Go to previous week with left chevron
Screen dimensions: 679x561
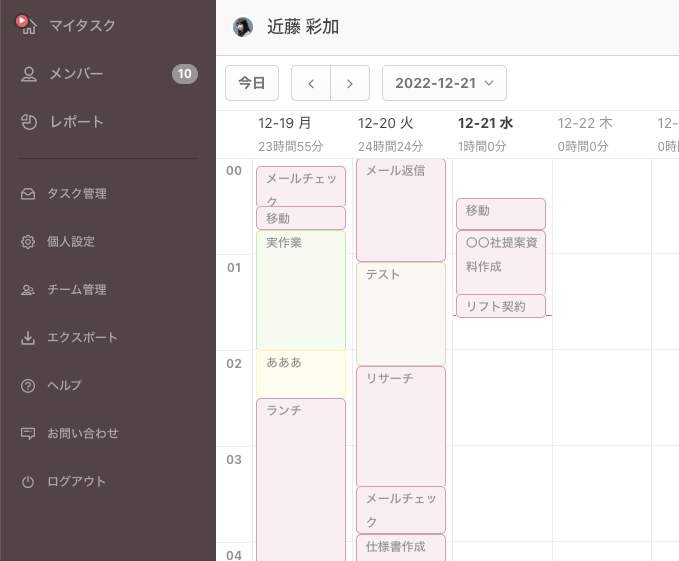(311, 83)
